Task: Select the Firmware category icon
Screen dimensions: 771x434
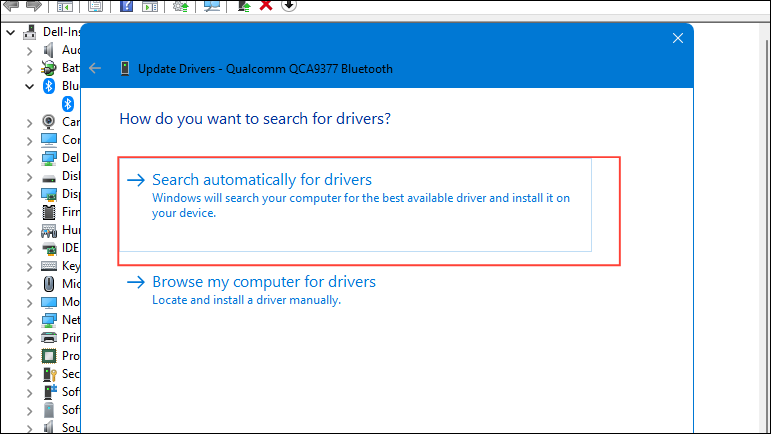Action: [49, 212]
